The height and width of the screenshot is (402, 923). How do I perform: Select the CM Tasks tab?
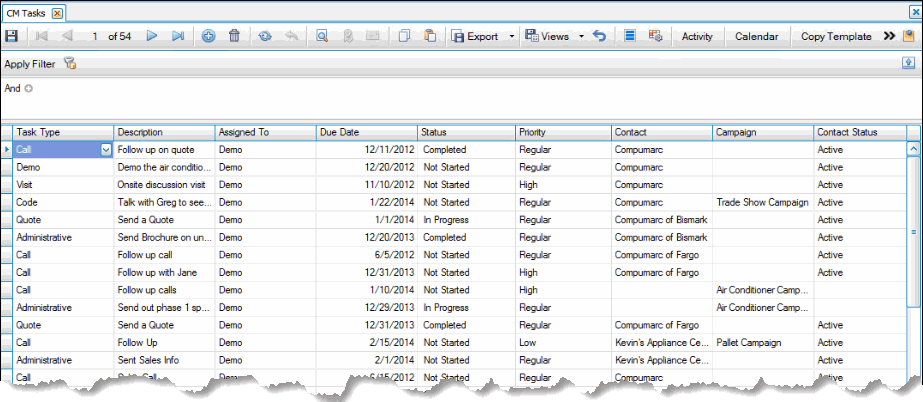(28, 12)
